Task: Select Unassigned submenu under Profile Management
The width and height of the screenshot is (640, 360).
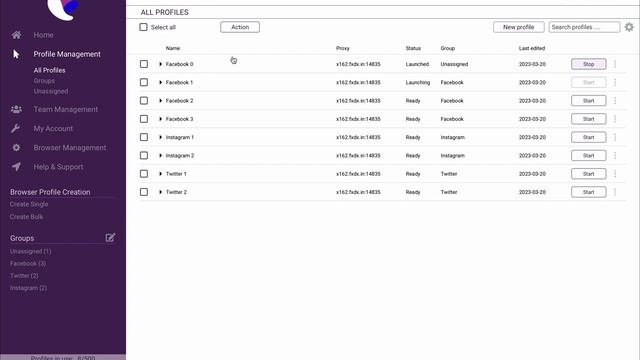Action: (51, 91)
